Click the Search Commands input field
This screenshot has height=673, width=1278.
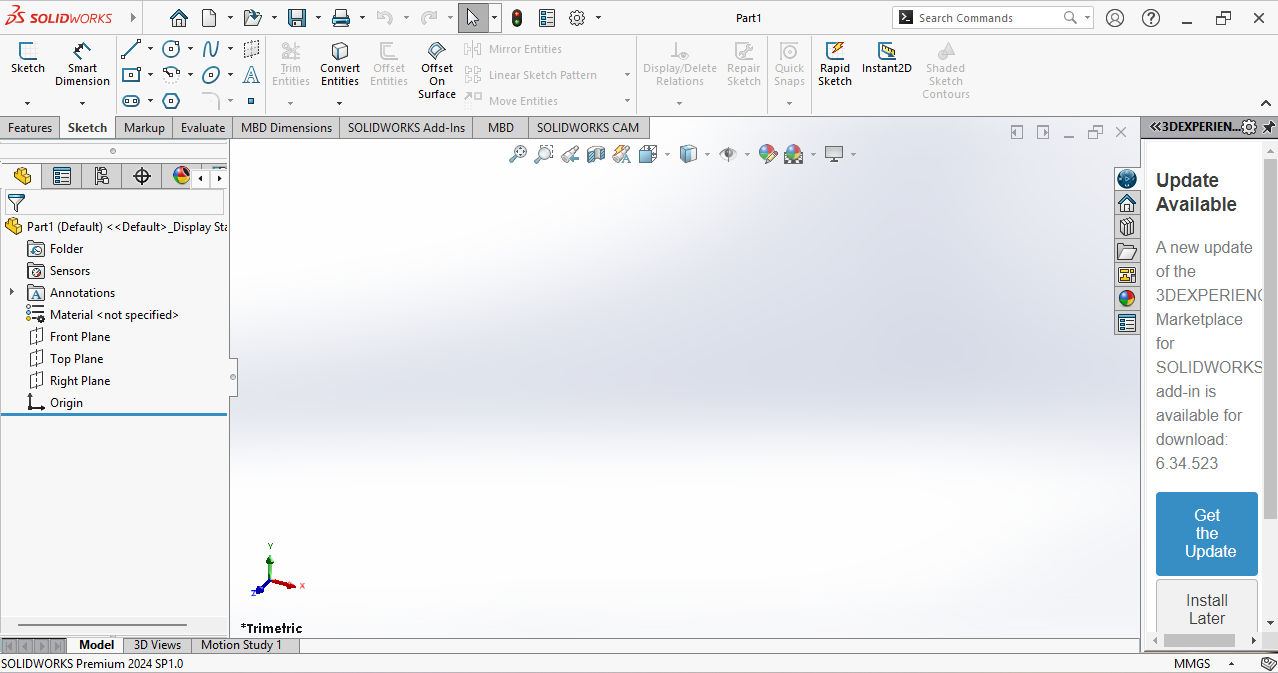[x=985, y=18]
